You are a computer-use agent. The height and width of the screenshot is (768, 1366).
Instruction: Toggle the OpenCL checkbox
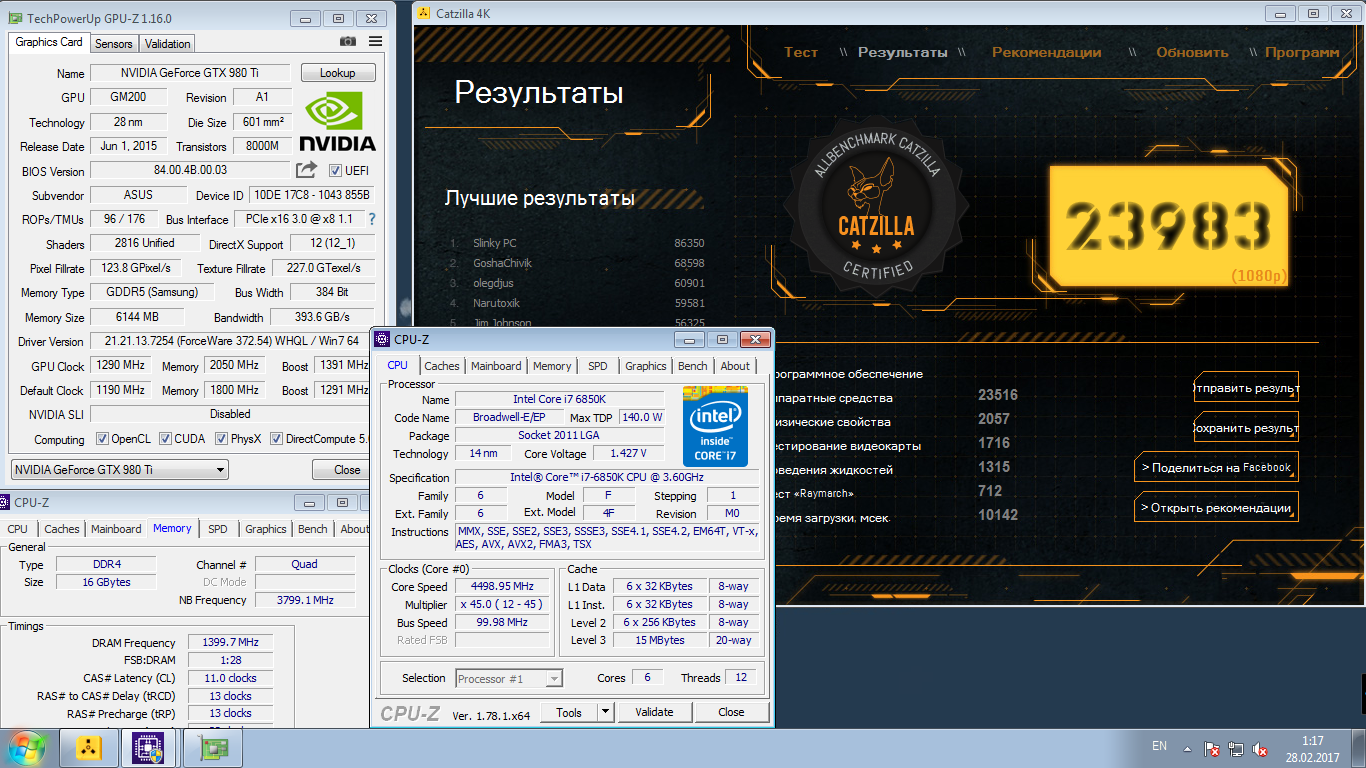[102, 439]
